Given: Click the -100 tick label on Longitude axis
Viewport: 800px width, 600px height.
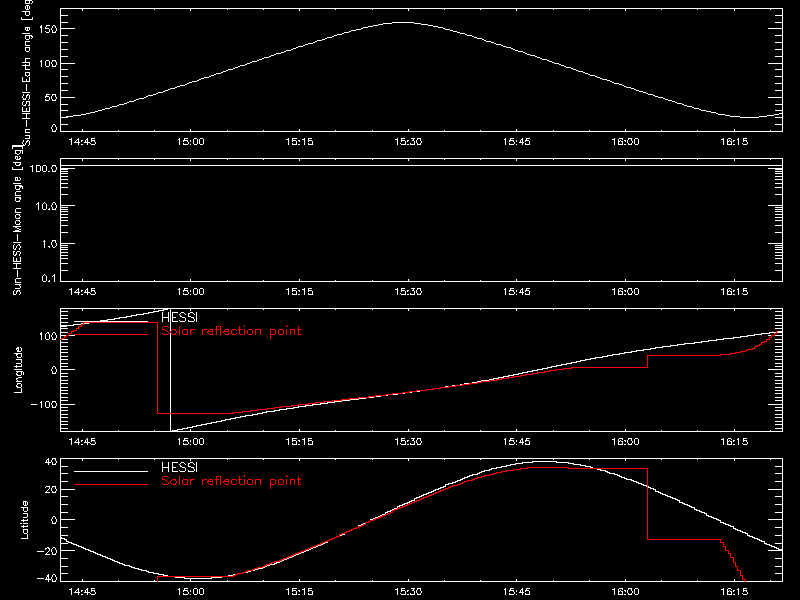Looking at the screenshot, I should click(x=45, y=404).
